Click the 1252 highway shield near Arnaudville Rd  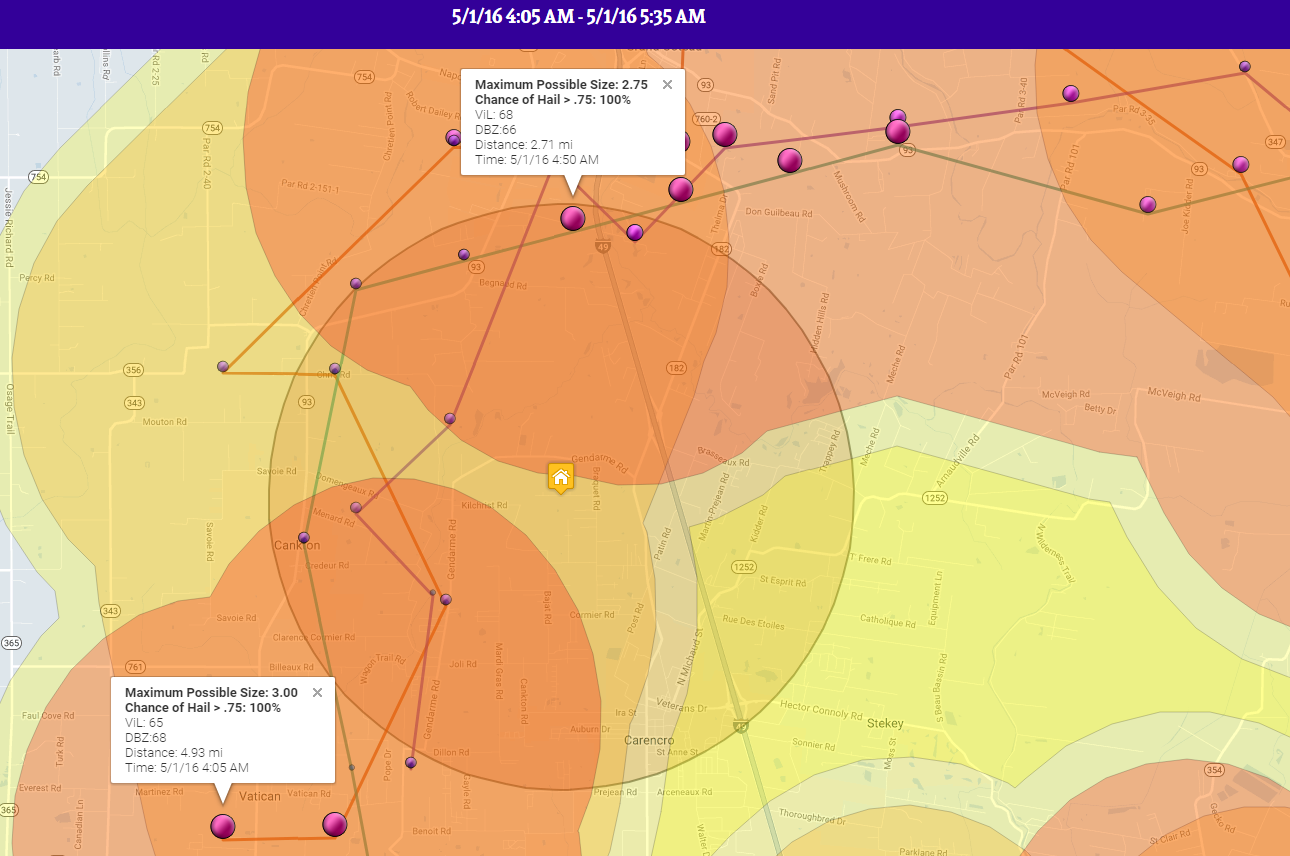tap(935, 497)
